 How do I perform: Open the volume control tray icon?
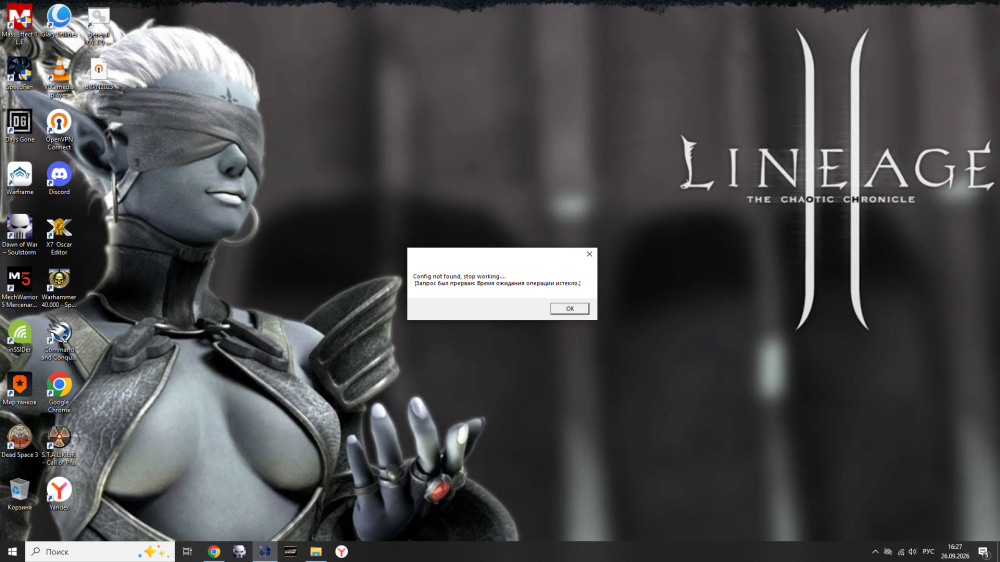(x=913, y=552)
